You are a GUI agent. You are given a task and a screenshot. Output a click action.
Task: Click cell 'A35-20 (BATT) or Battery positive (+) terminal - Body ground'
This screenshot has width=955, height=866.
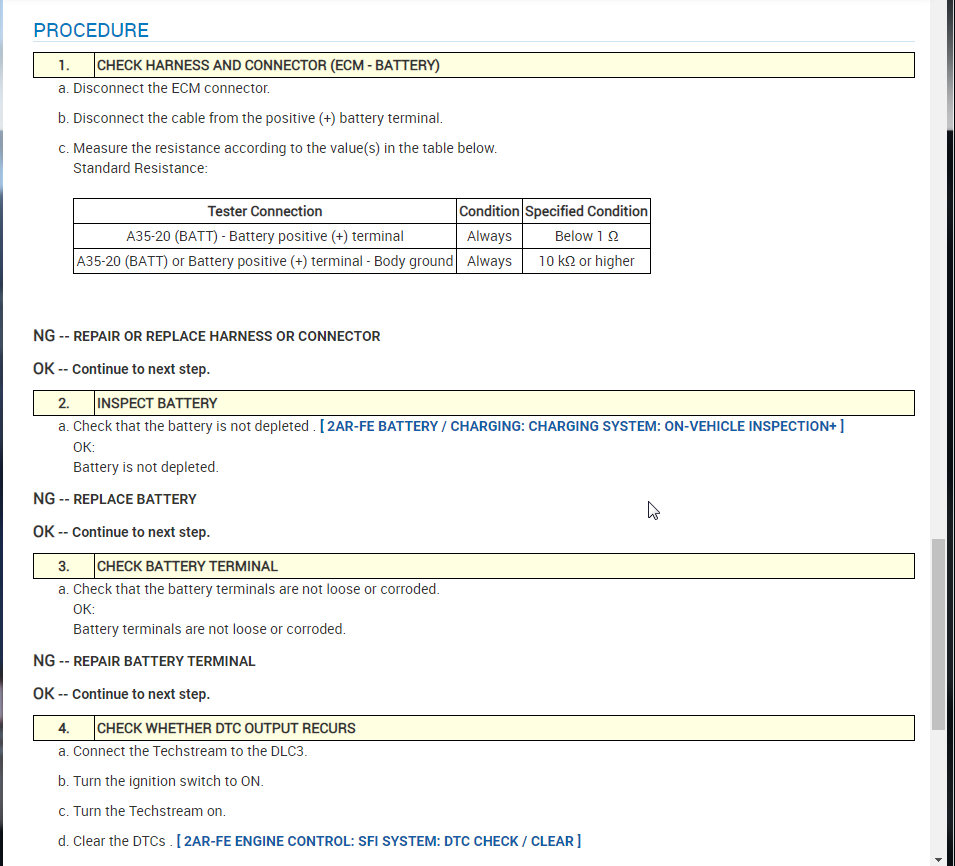pyautogui.click(x=265, y=261)
